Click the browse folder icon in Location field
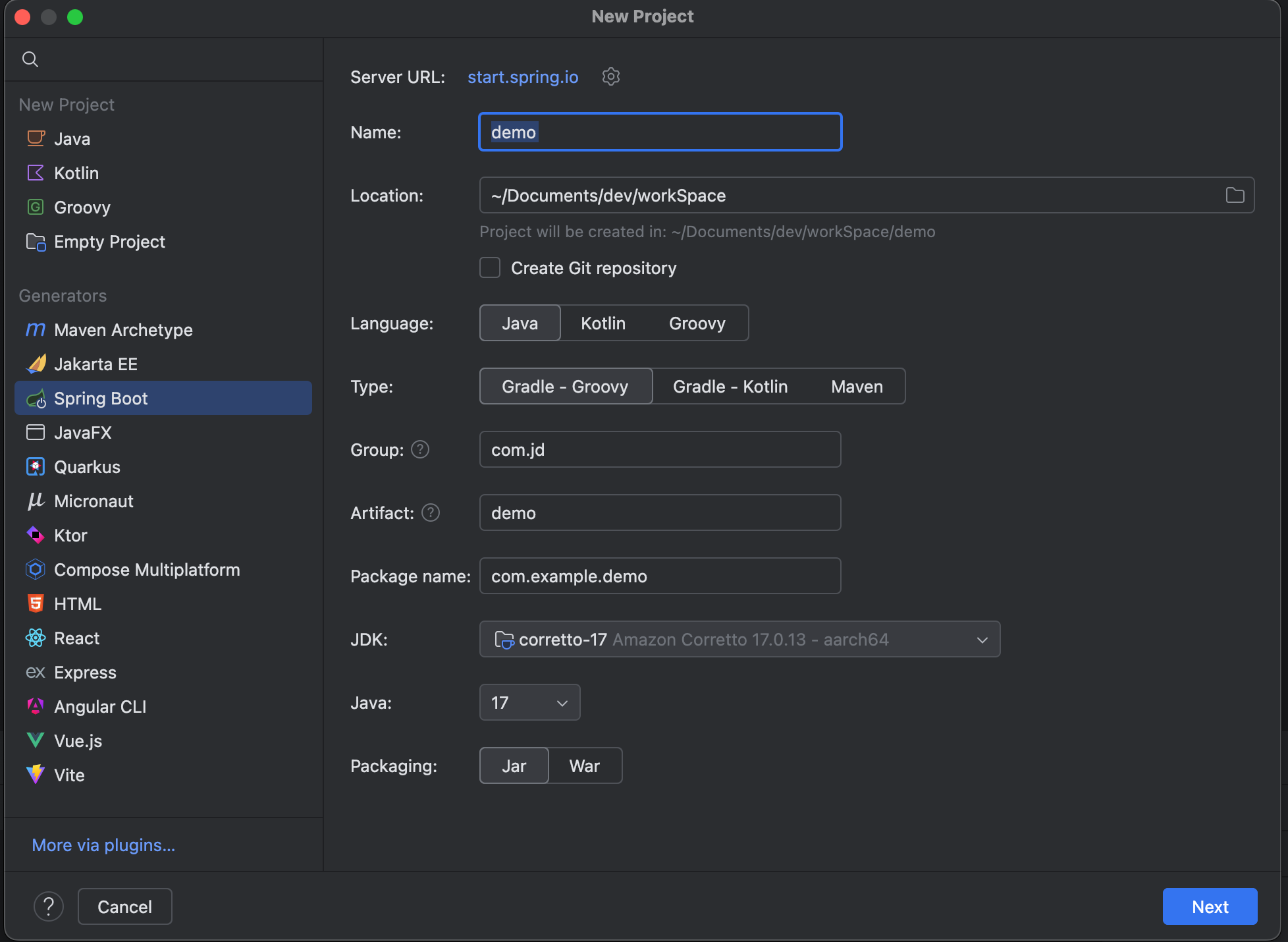Viewport: 1288px width, 942px height. pos(1235,195)
